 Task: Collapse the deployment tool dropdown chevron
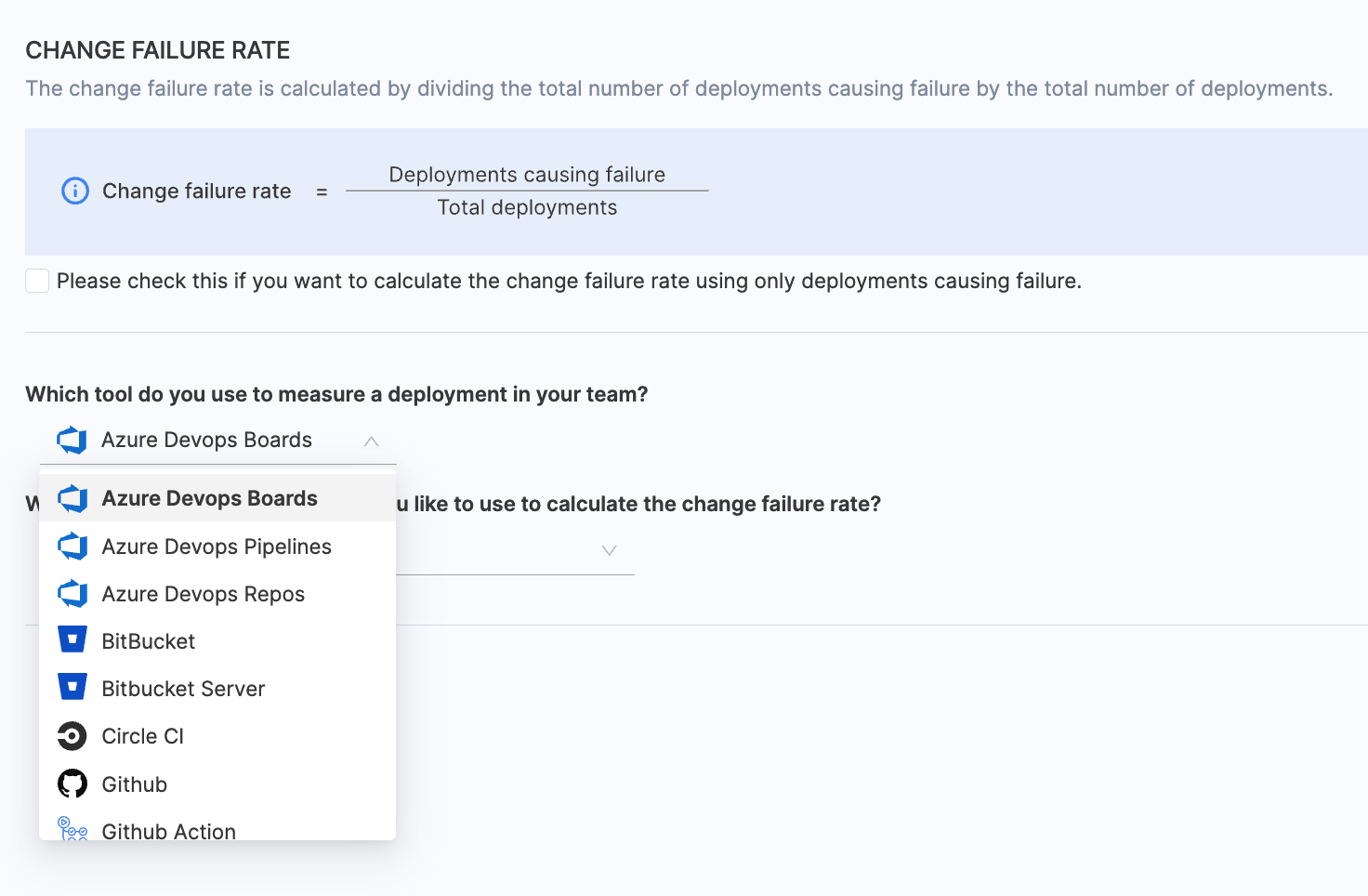point(371,441)
